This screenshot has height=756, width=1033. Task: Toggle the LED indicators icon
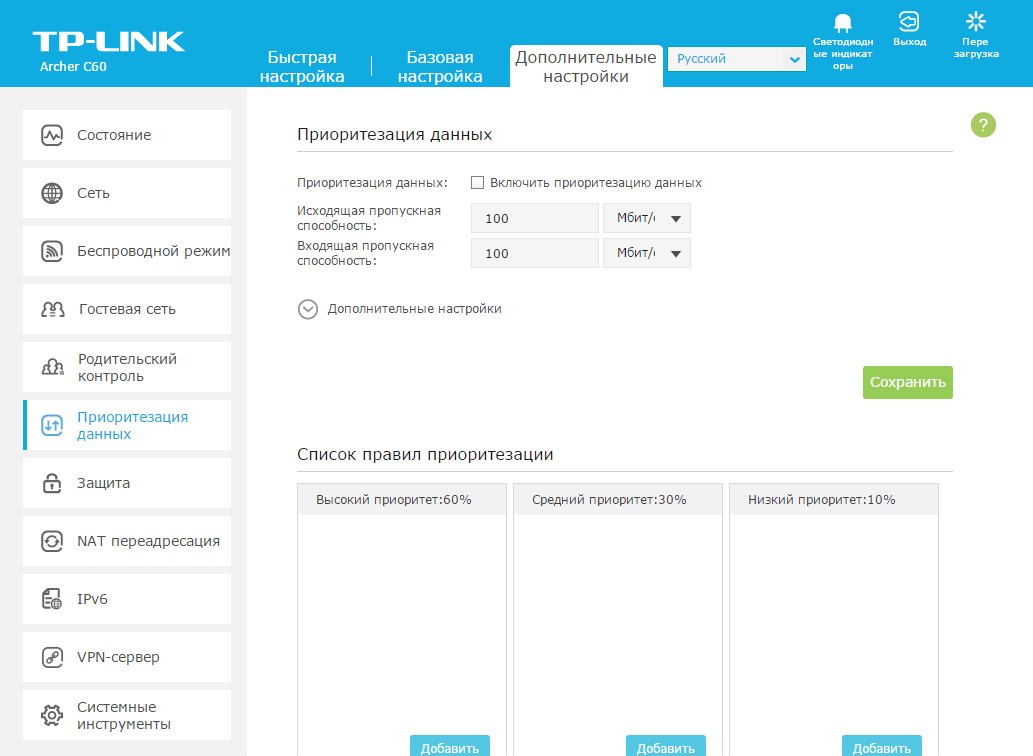[842, 23]
